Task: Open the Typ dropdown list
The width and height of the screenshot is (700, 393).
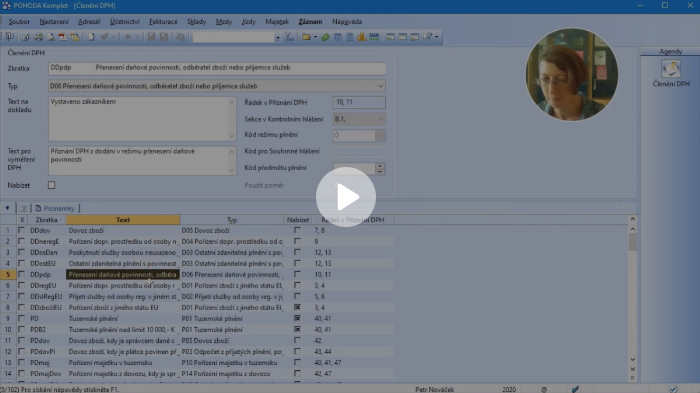Action: coord(380,86)
